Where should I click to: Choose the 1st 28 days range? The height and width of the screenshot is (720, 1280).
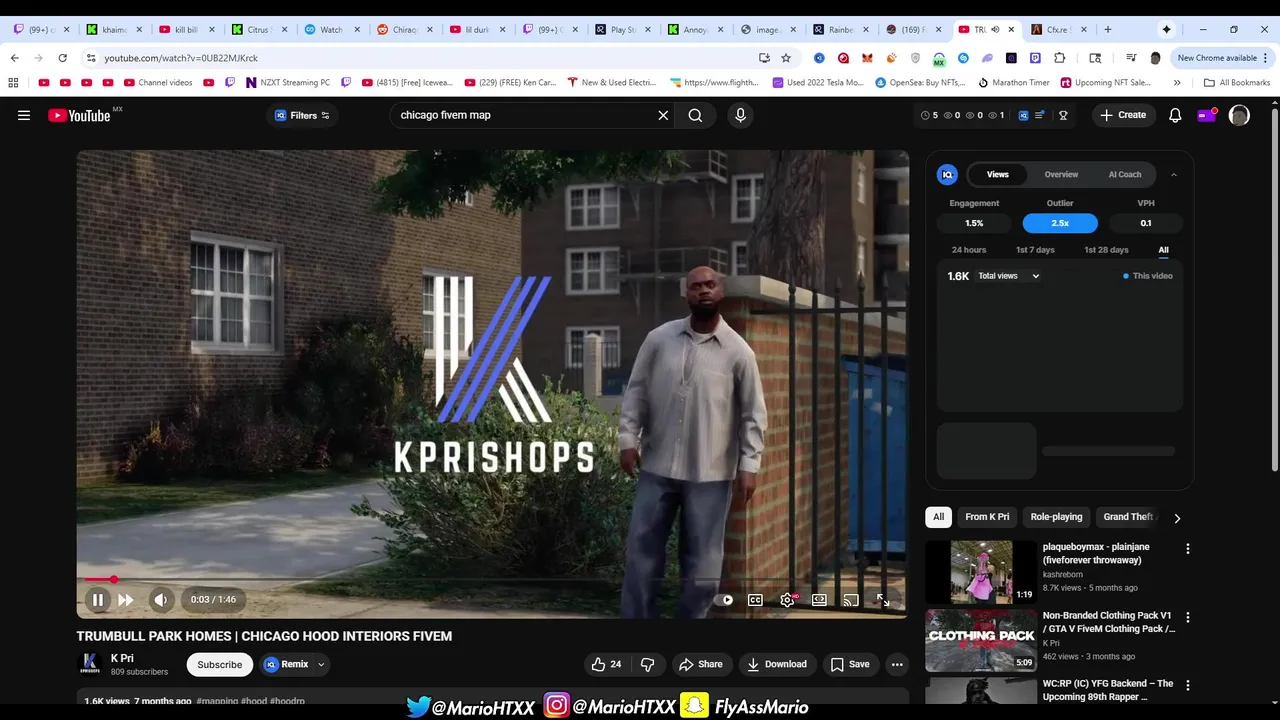pyautogui.click(x=1106, y=250)
